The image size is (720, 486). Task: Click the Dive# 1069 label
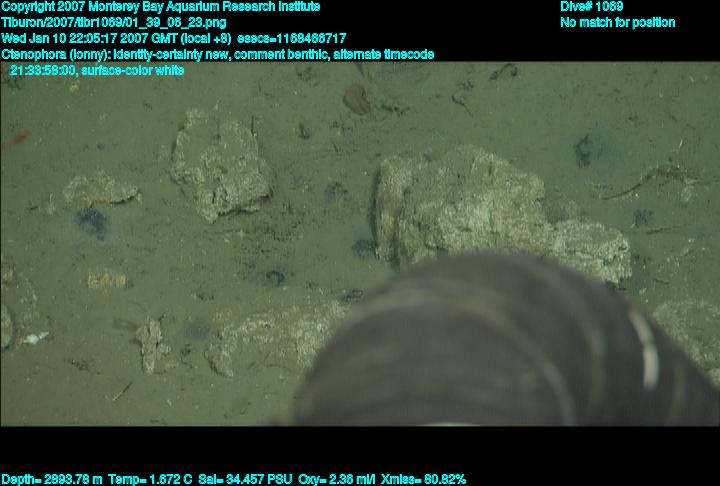[592, 7]
